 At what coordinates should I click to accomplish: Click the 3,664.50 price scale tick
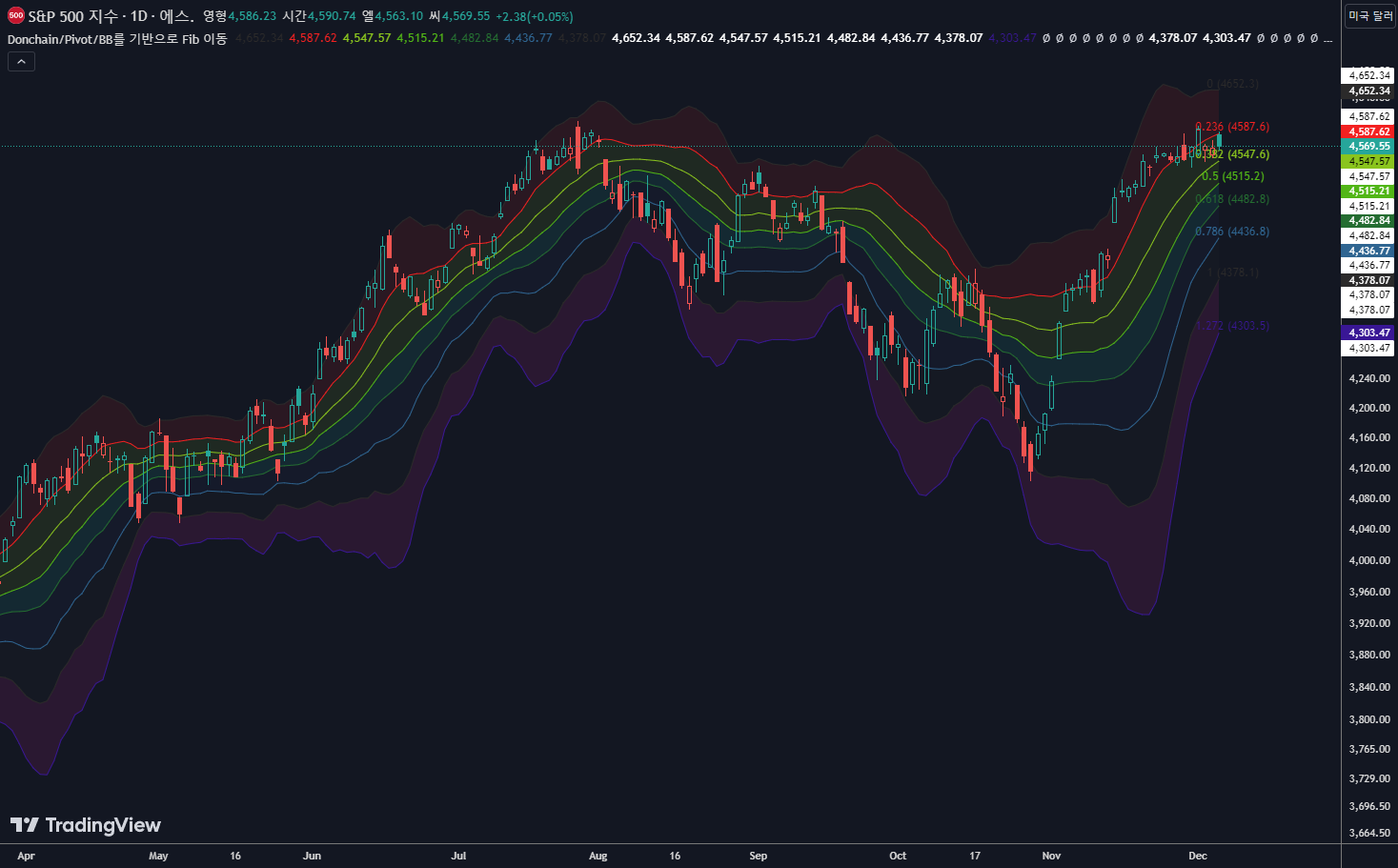click(1369, 834)
